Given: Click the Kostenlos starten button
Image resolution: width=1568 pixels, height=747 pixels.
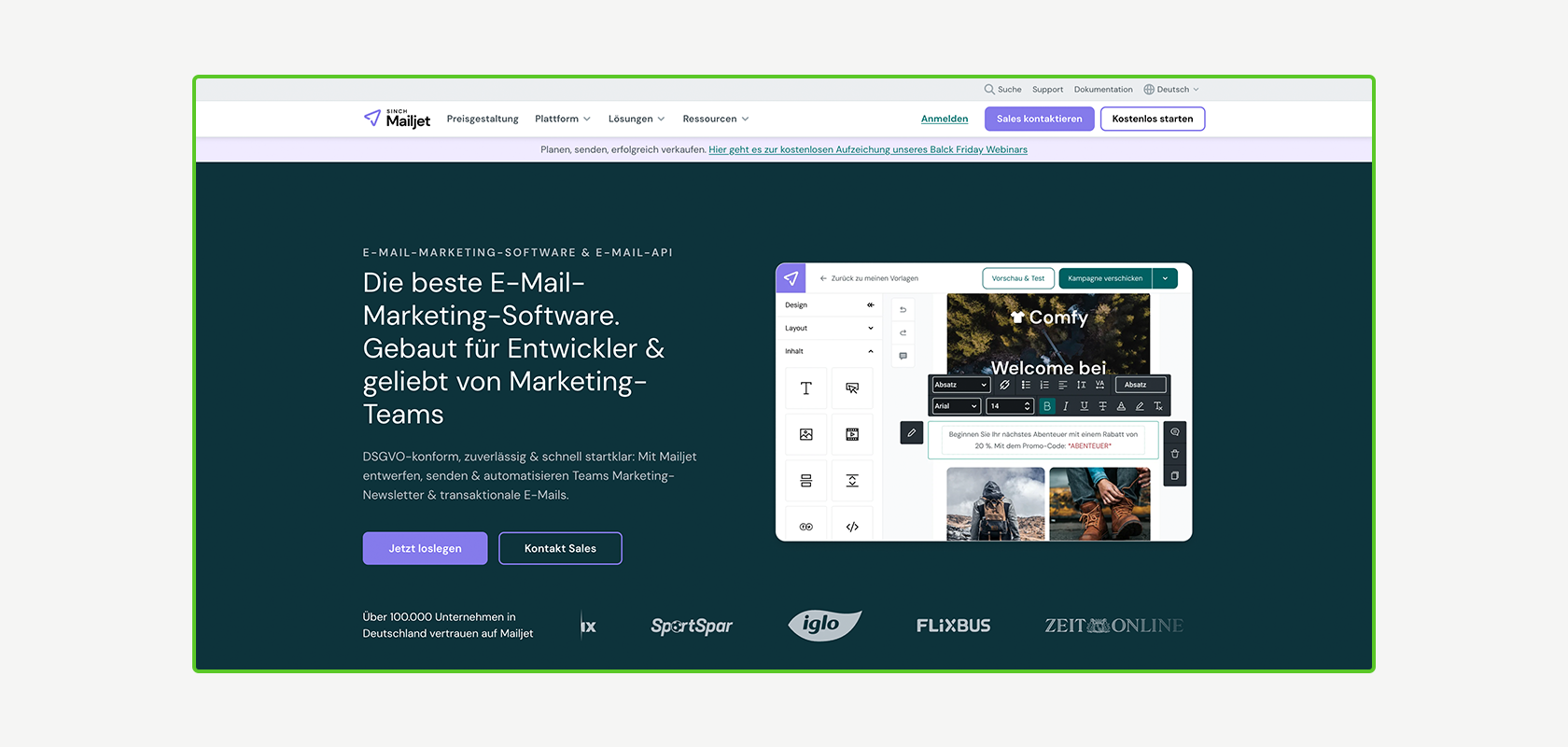Looking at the screenshot, I should (x=1153, y=119).
